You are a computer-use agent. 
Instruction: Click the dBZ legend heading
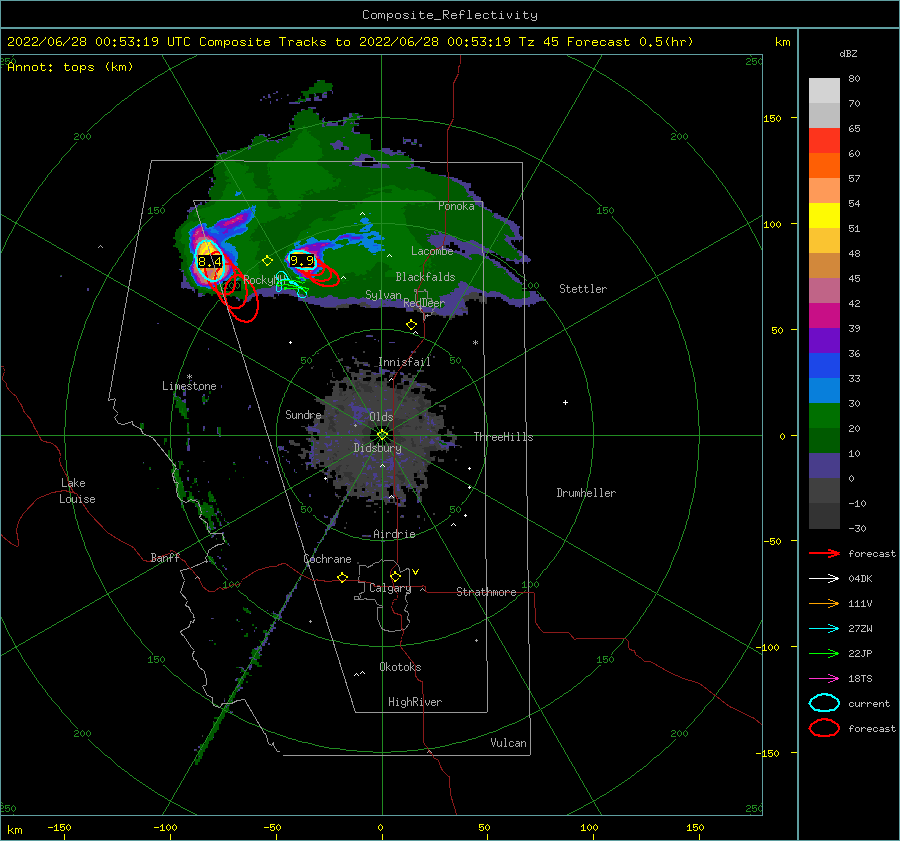click(x=848, y=53)
